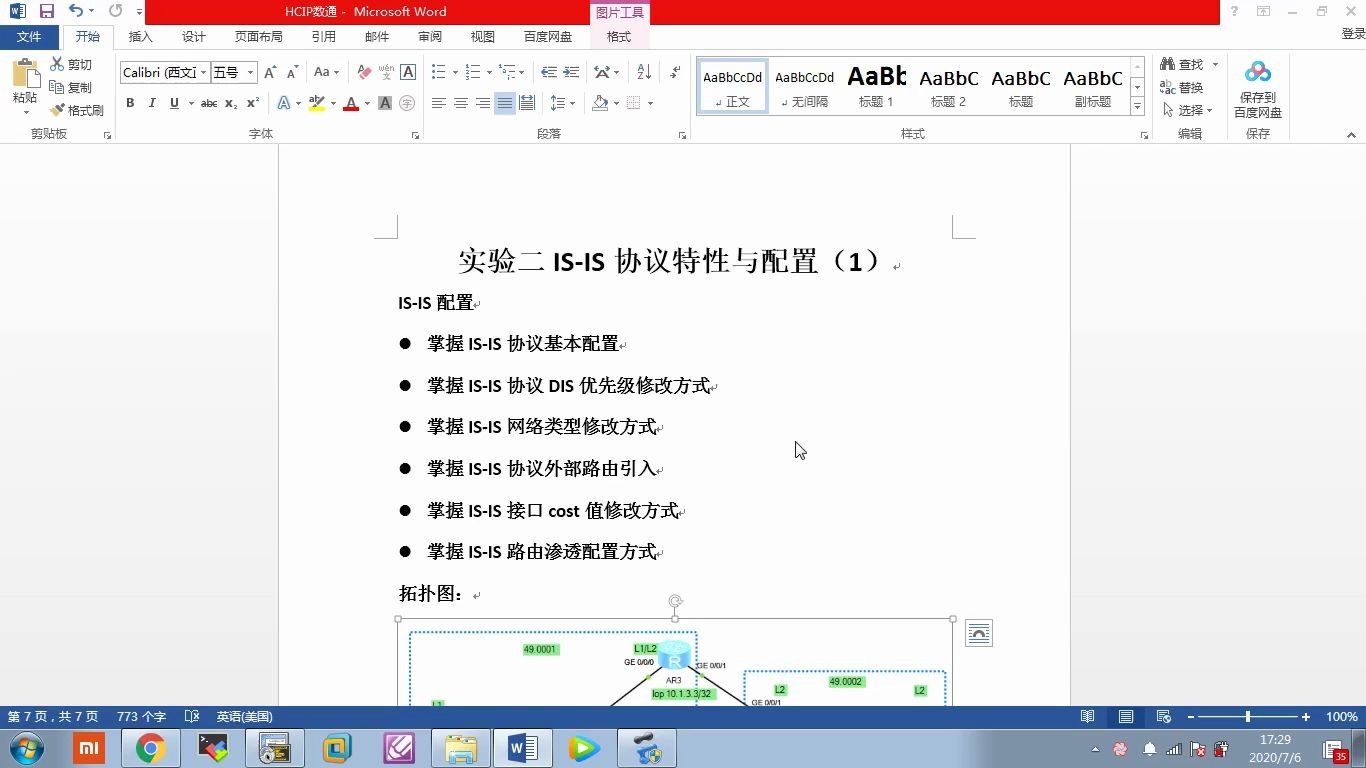This screenshot has width=1366, height=768.
Task: Click the Copy (复制) button
Action: point(71,87)
